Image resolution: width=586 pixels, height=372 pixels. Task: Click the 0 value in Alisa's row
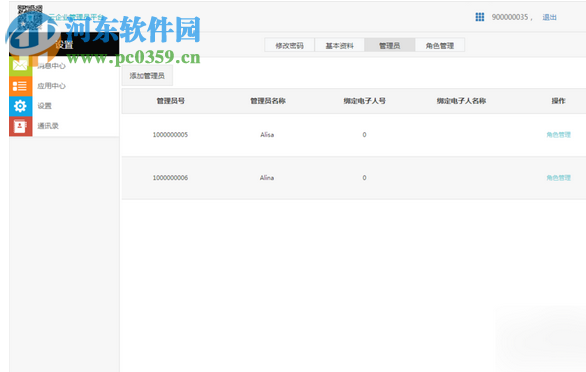point(364,135)
